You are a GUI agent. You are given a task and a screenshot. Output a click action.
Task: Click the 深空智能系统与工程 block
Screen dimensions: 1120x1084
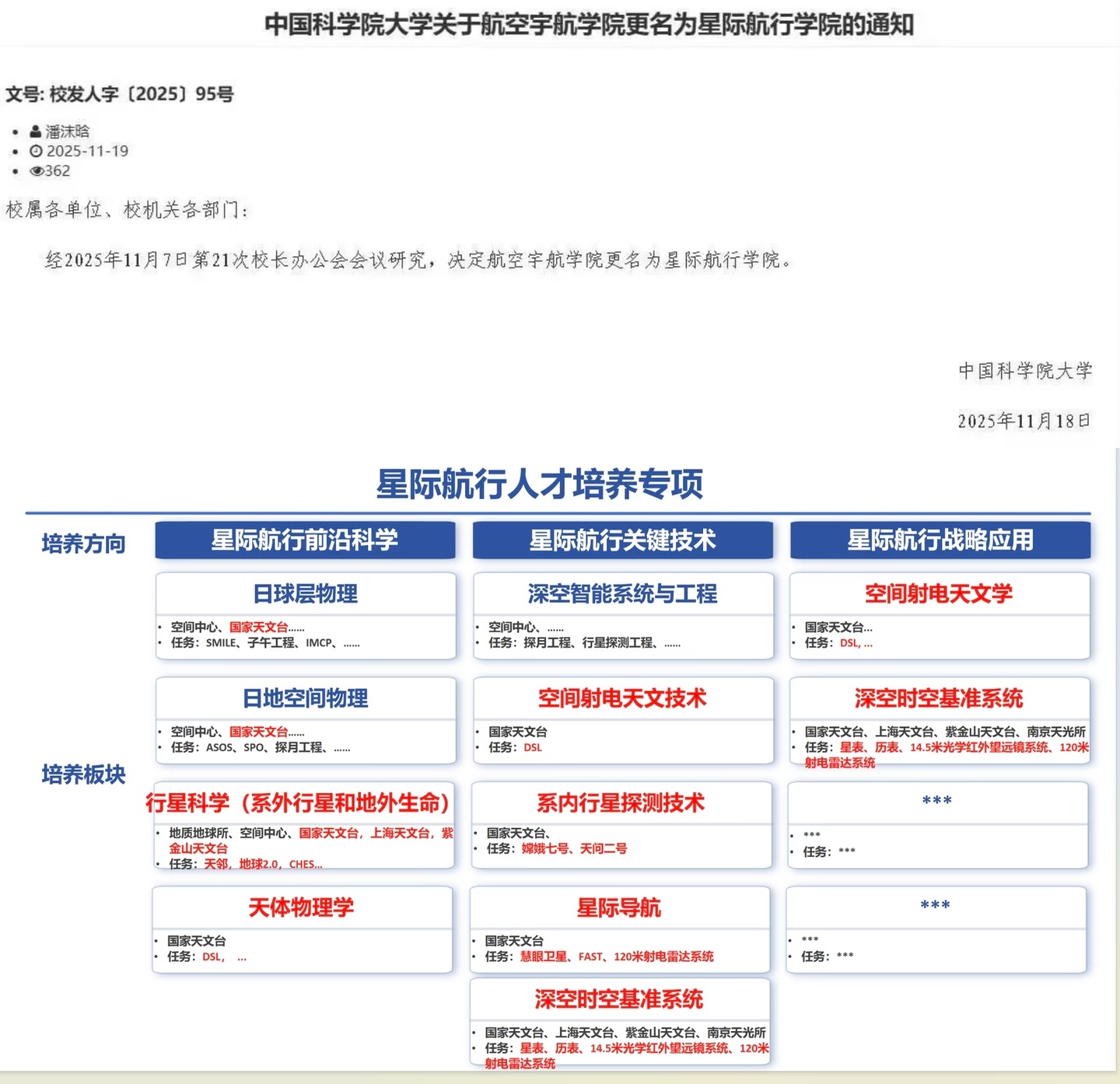pos(622,594)
